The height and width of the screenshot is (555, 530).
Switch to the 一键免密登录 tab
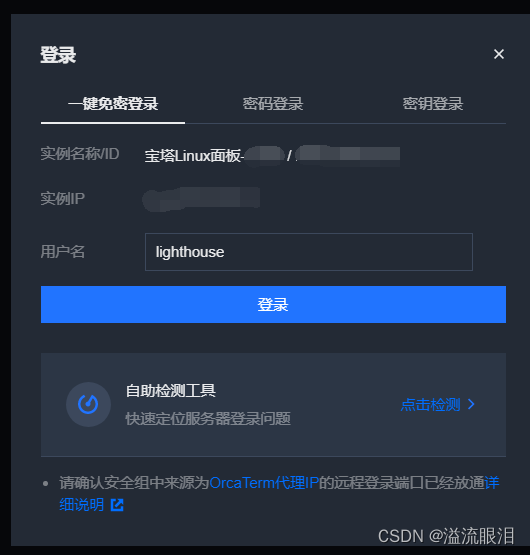[x=113, y=104]
